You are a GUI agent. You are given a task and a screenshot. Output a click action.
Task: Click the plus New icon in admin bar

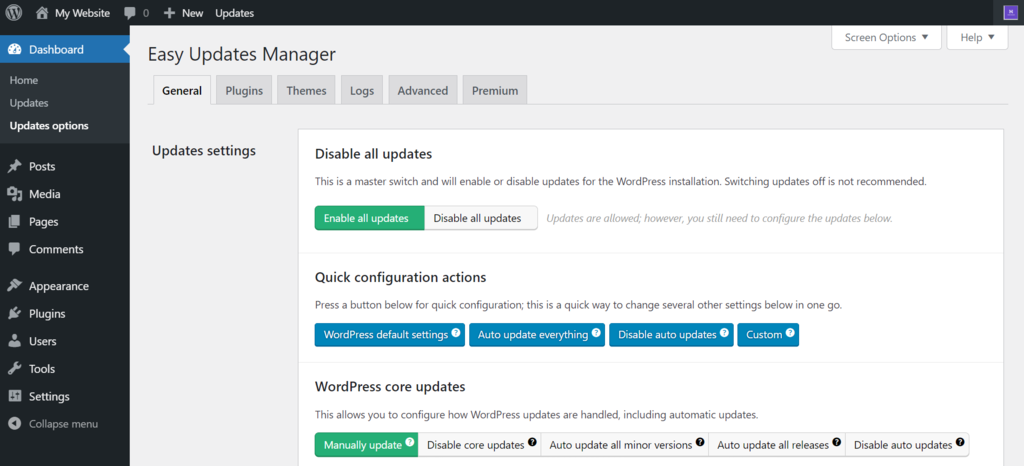170,13
